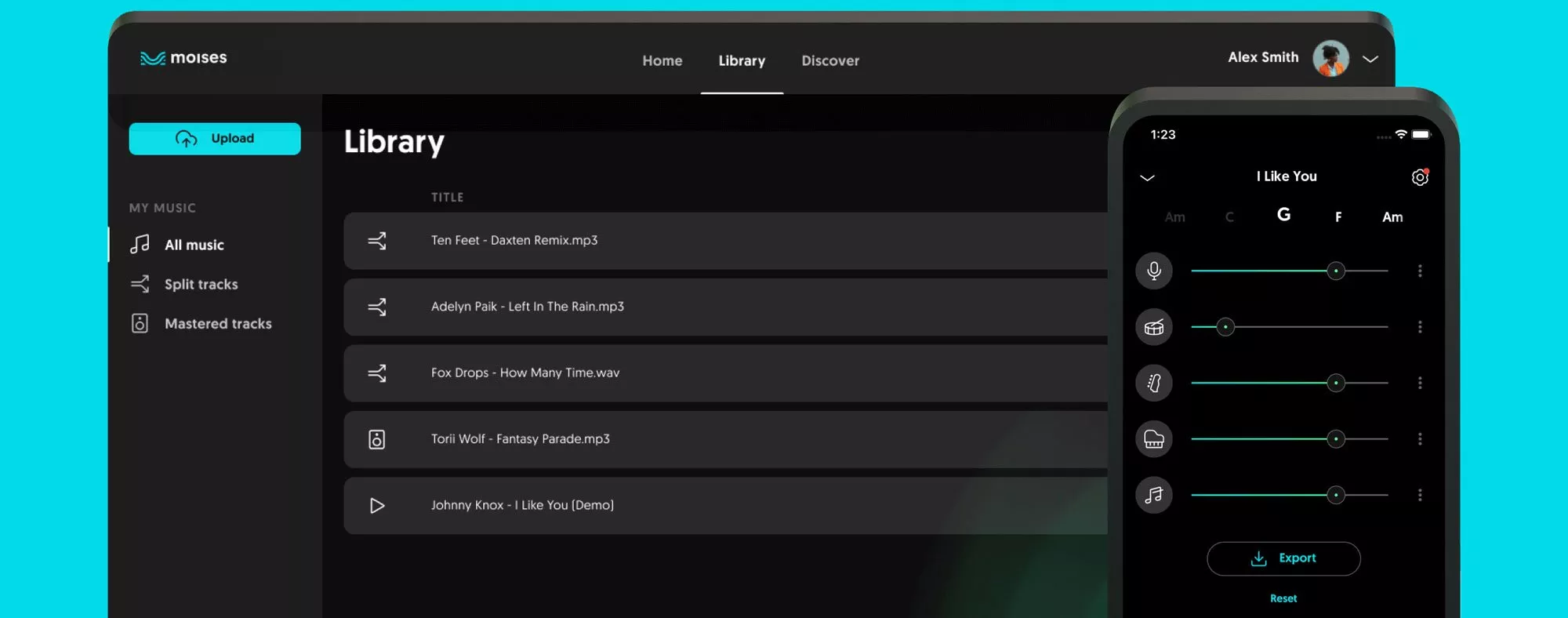Open settings gear on I Like You
Image resolution: width=1568 pixels, height=618 pixels.
(1420, 177)
